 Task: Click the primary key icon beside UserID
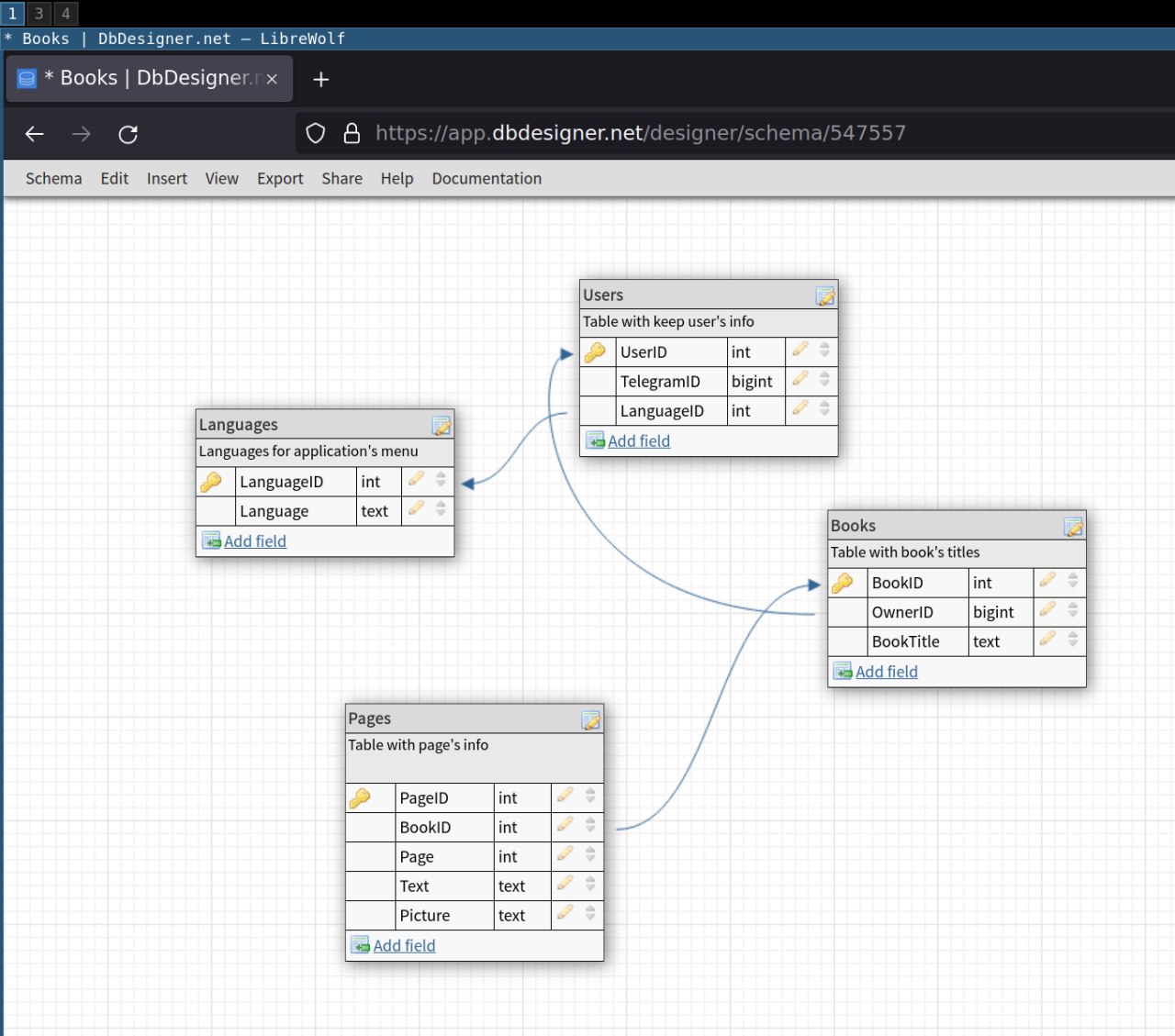click(595, 351)
